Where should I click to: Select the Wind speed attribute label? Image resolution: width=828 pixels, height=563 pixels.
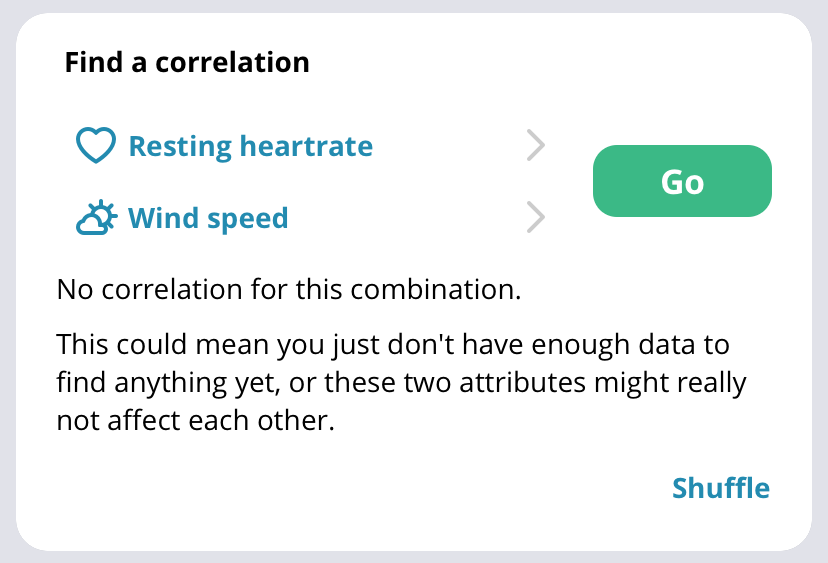(x=208, y=218)
